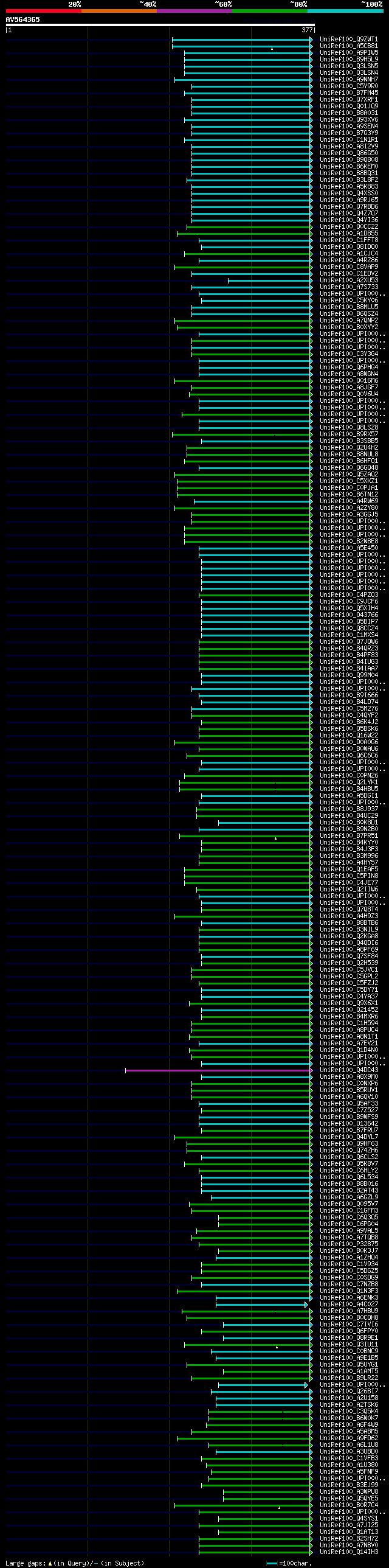The image size is (389, 1568).
Task: Click the UniRef100_C5GPL2 label
Action: (x=349, y=977)
